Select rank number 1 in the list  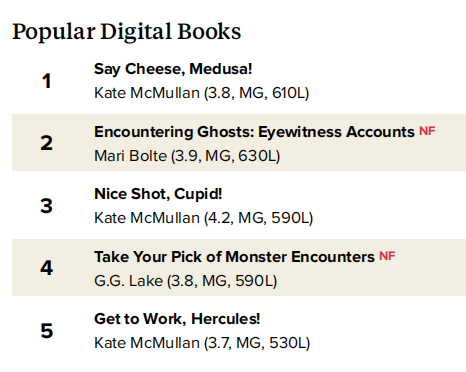pos(47,81)
